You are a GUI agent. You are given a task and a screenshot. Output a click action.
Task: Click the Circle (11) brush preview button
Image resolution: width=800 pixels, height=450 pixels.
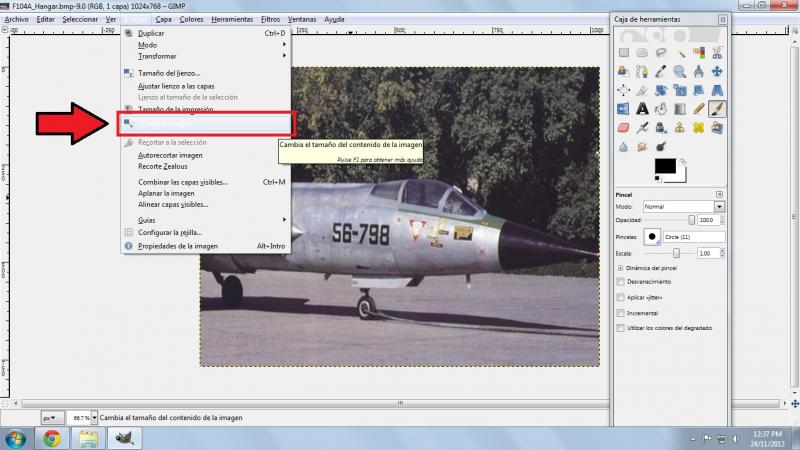tap(652, 237)
